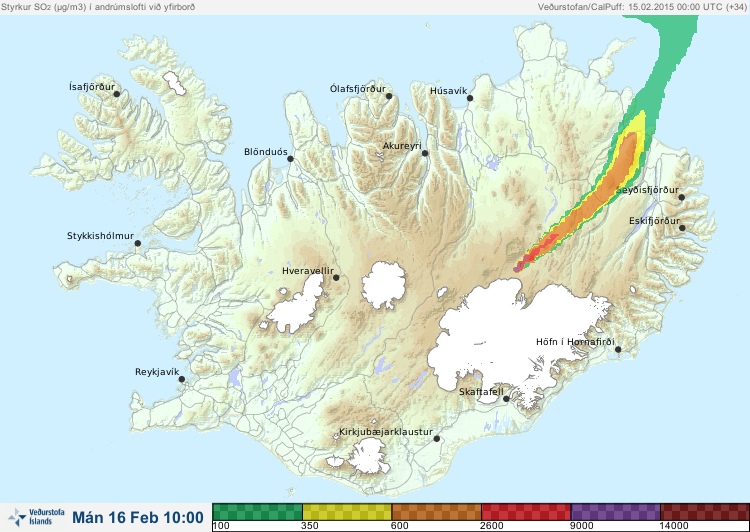Screen dimensions: 750x532
Task: Click the Mán 16 Feb 10:00 timestamp
Action: [x=138, y=517]
